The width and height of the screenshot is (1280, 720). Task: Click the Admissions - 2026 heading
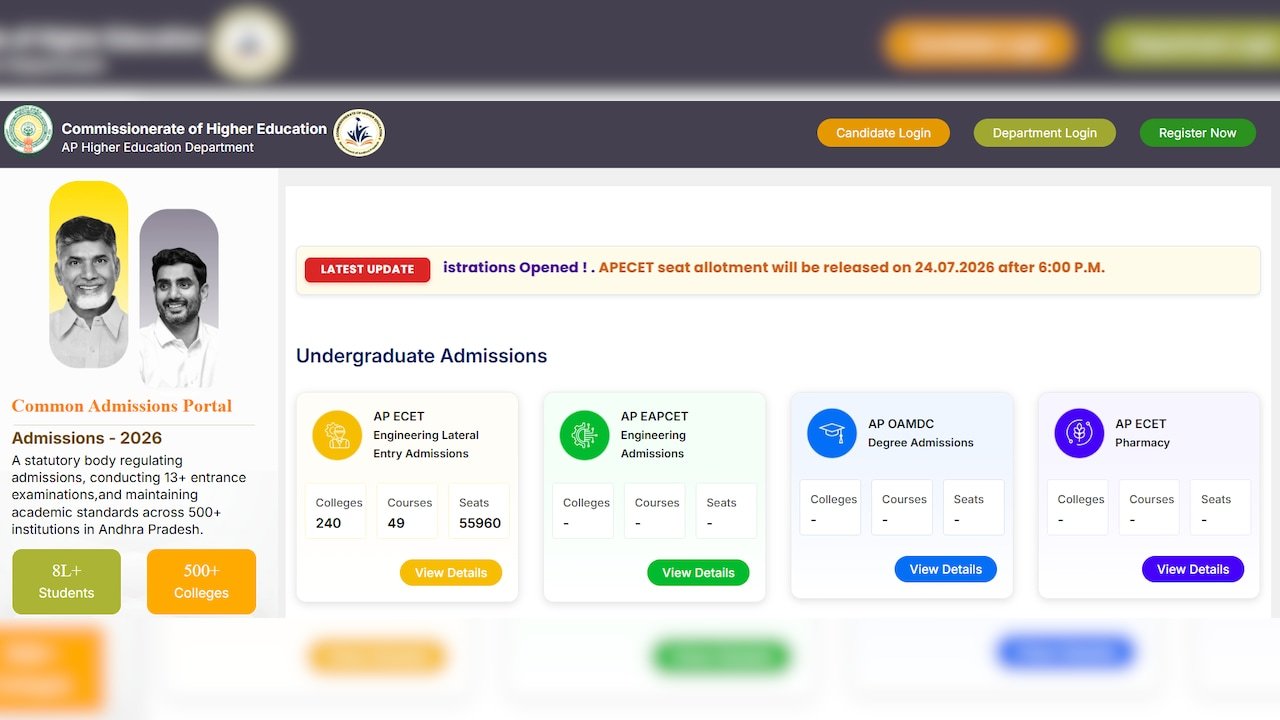click(x=87, y=438)
